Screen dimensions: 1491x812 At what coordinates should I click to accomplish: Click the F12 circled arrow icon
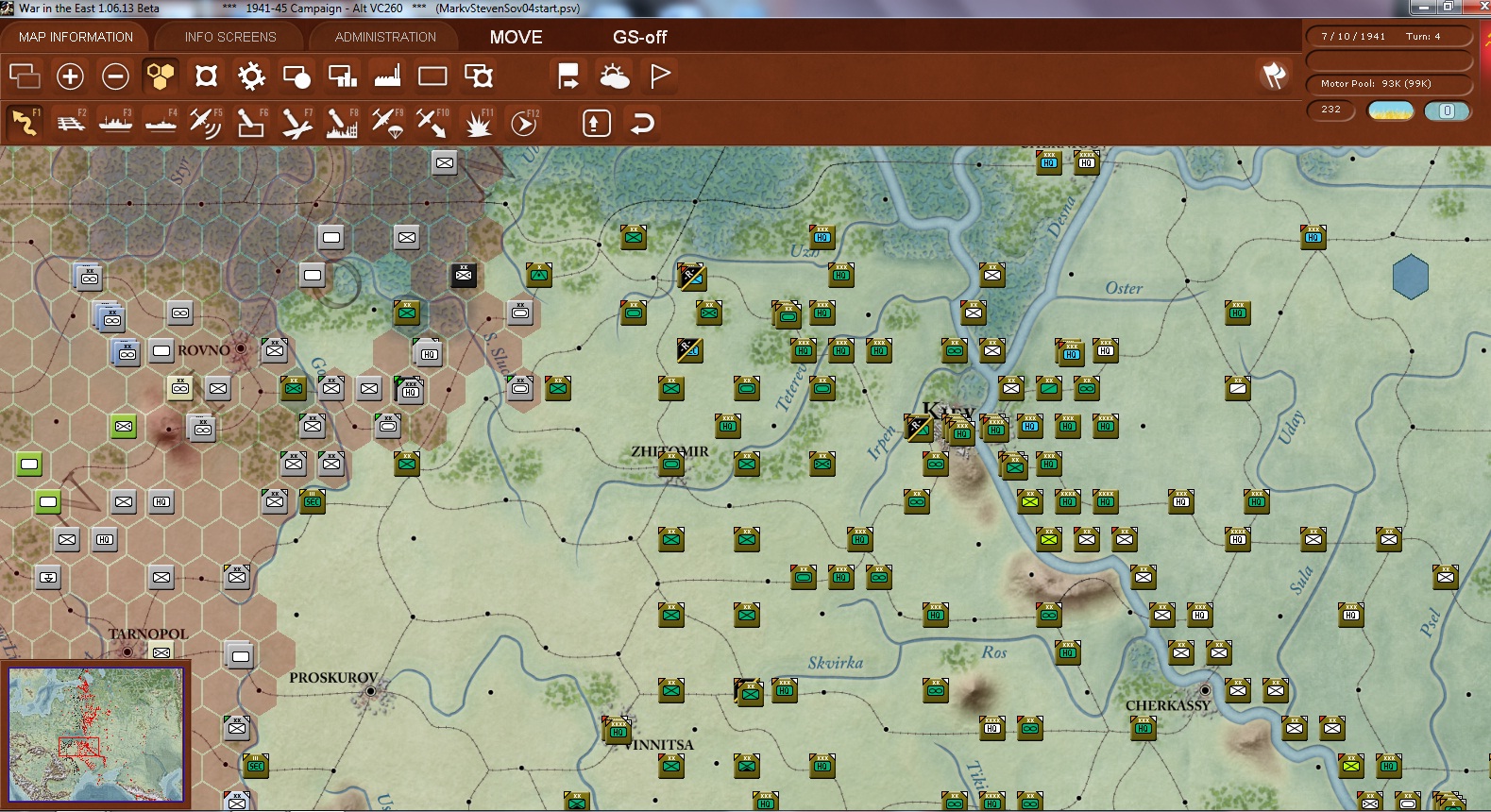[524, 123]
